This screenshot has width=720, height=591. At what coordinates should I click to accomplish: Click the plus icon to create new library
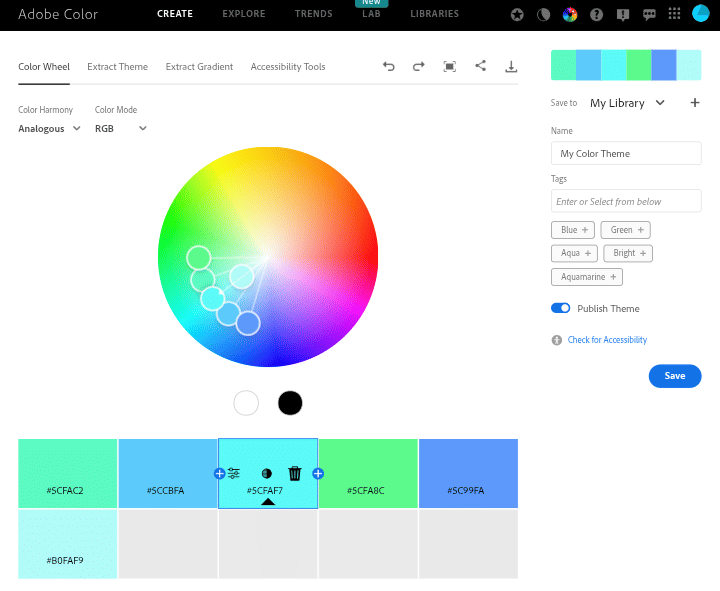[x=695, y=102]
